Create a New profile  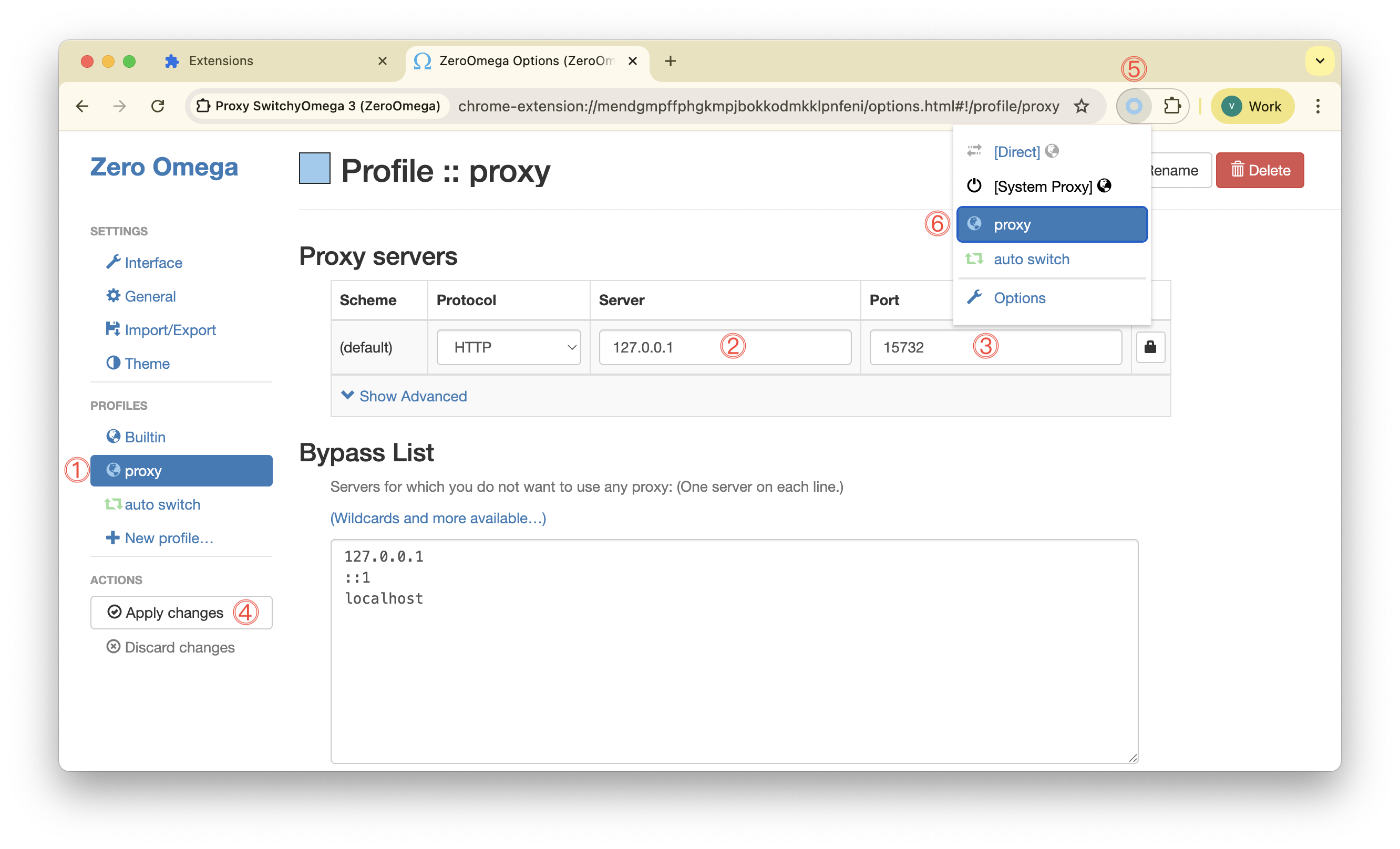169,537
